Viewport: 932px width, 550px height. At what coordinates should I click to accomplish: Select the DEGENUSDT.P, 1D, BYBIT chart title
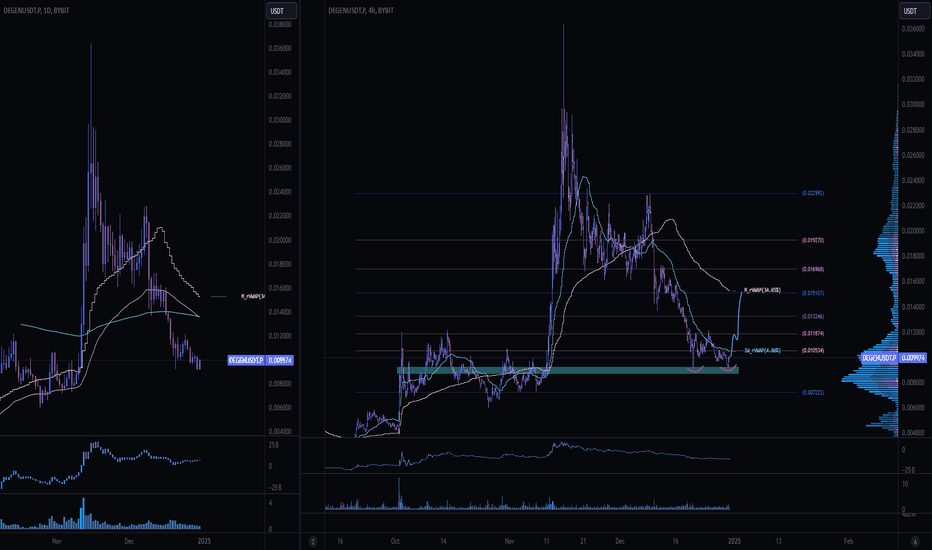tap(35, 10)
